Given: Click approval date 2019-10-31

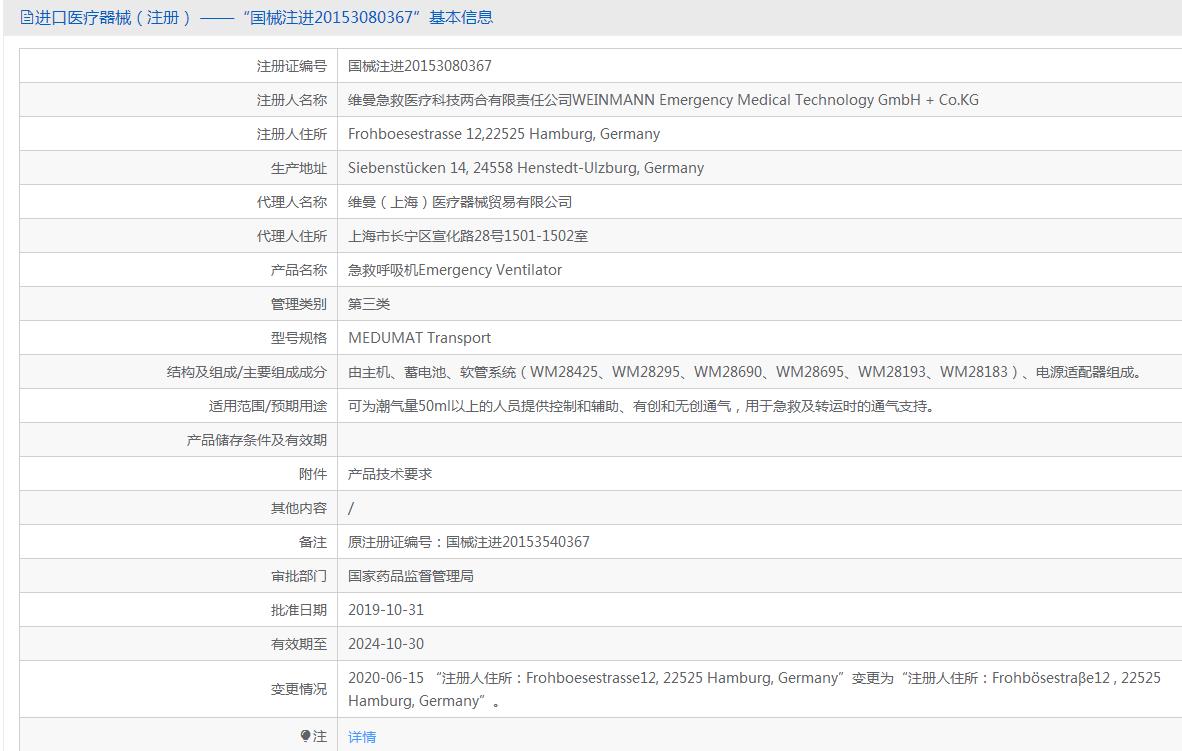Looking at the screenshot, I should click(386, 610).
